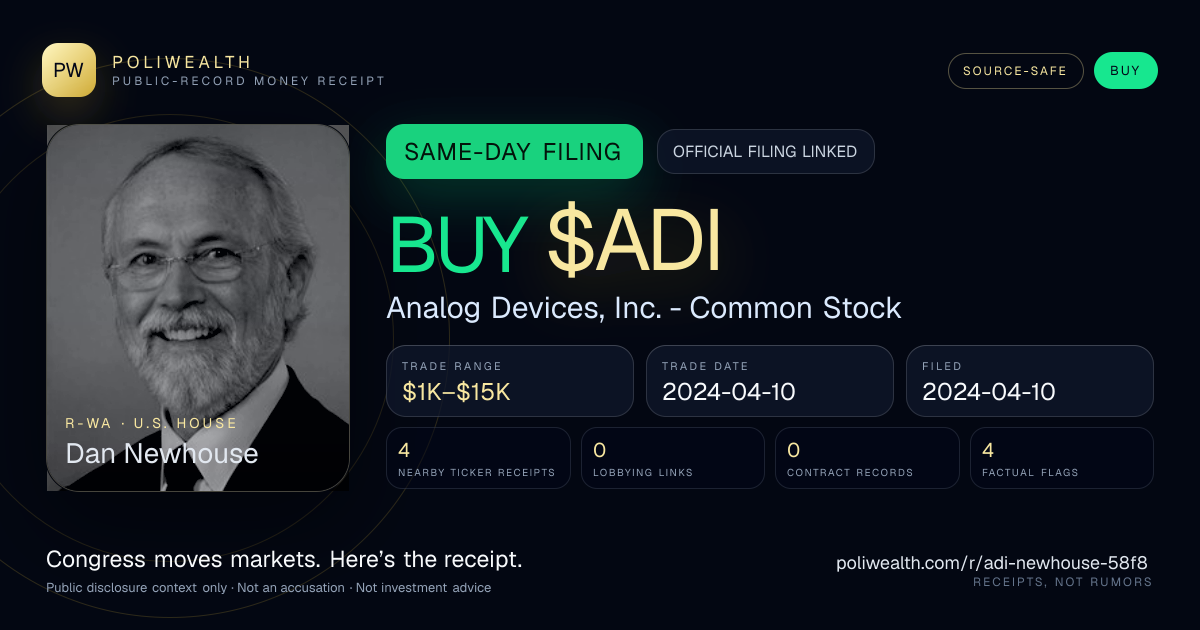Open the Lobbying Links stat card
Viewport: 1200px width, 630px height.
click(673, 458)
